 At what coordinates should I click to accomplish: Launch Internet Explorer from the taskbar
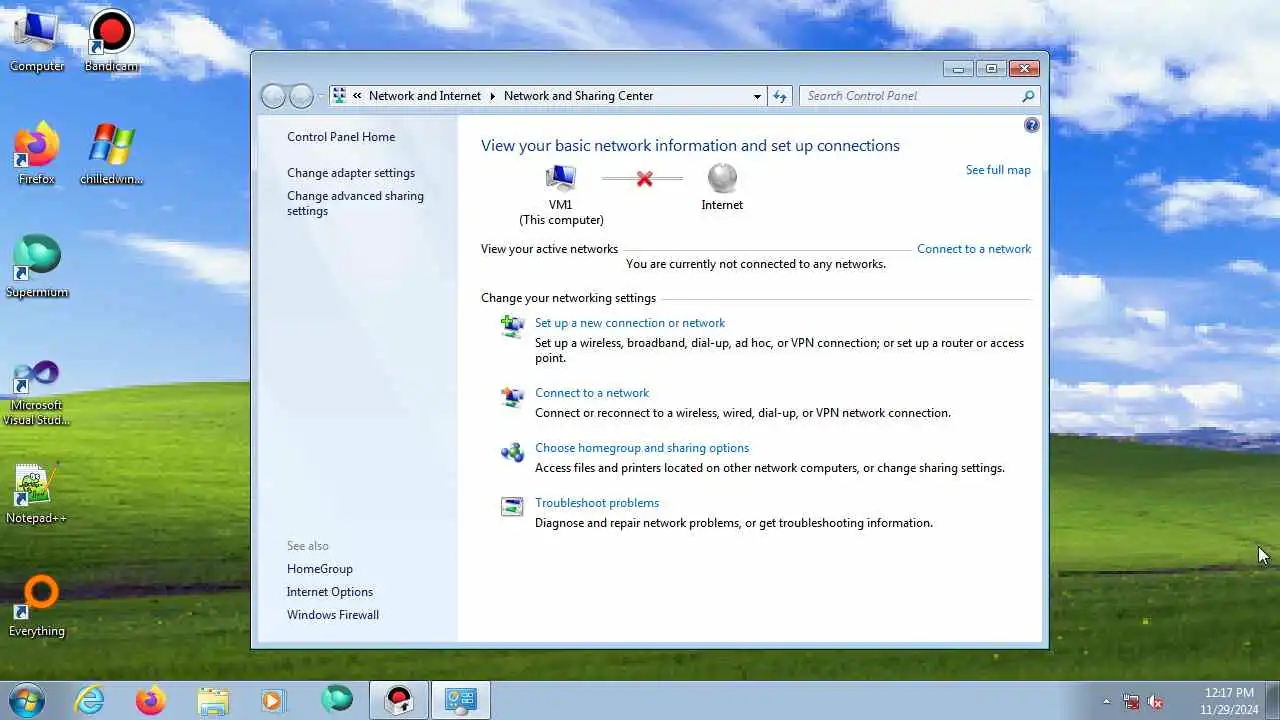(90, 700)
